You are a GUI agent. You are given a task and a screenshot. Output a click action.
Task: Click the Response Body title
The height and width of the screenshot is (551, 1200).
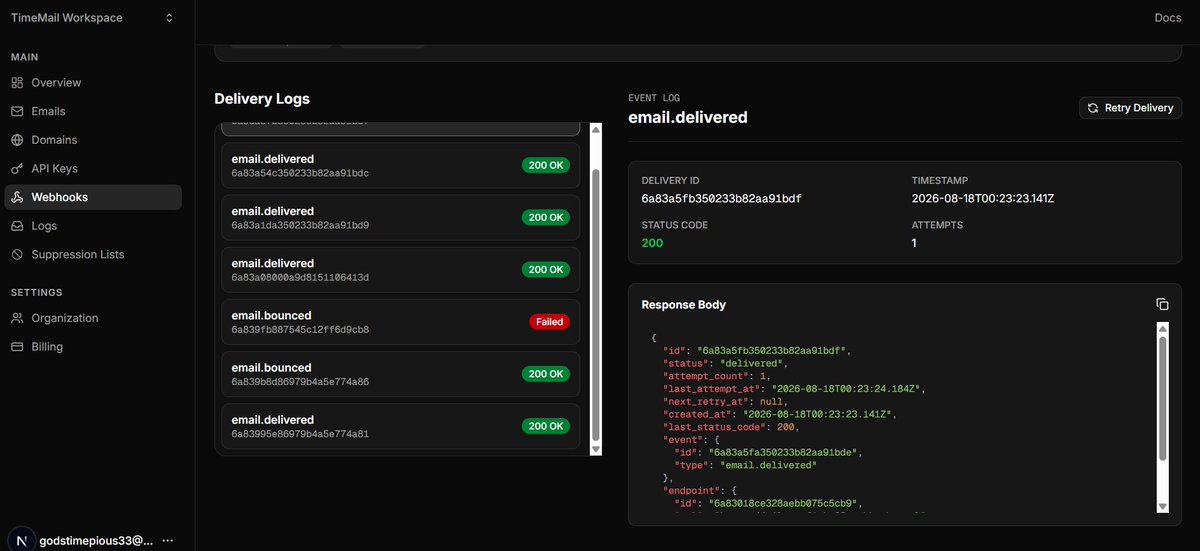[684, 304]
